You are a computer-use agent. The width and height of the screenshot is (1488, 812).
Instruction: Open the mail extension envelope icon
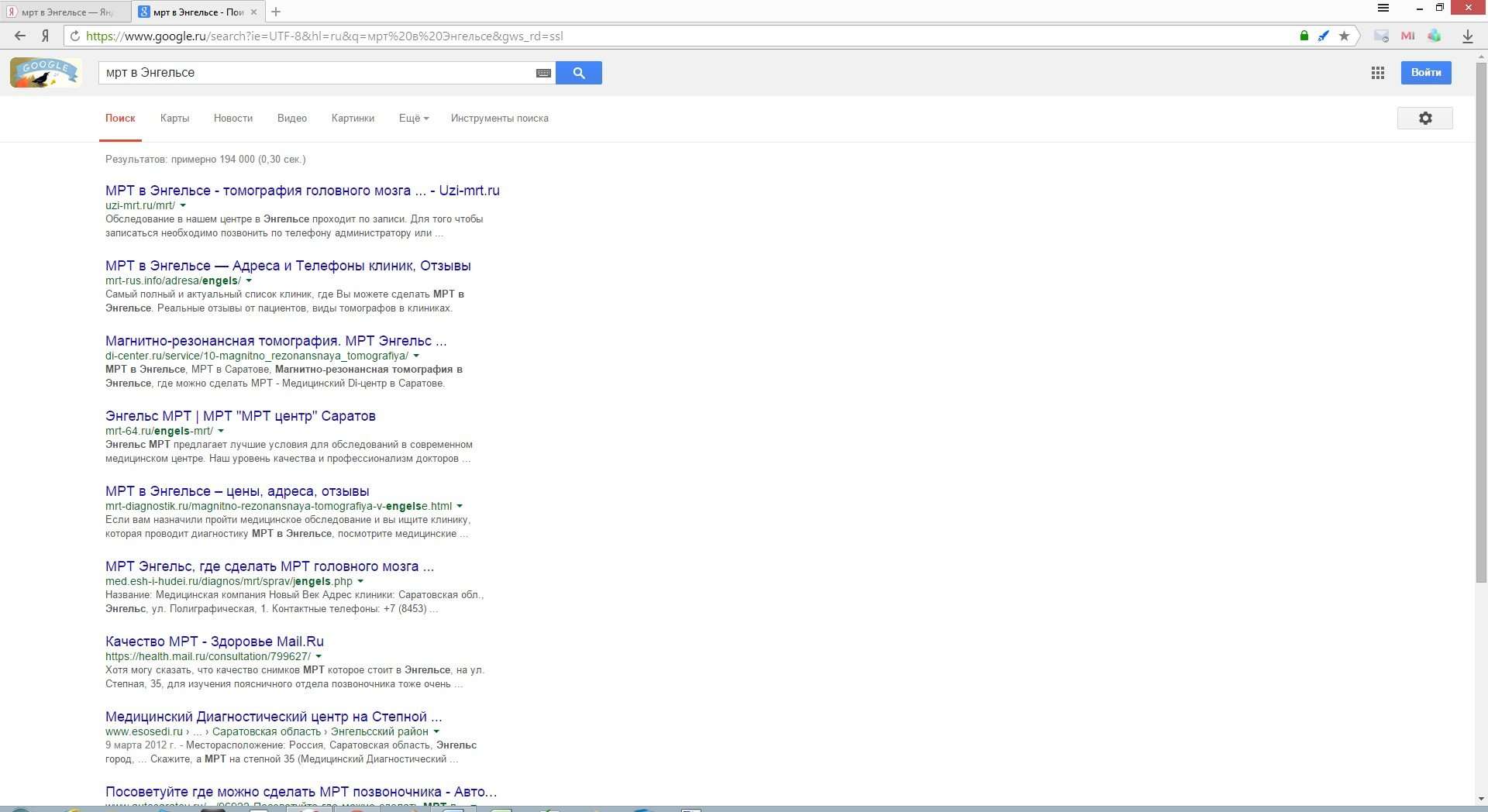click(1381, 36)
